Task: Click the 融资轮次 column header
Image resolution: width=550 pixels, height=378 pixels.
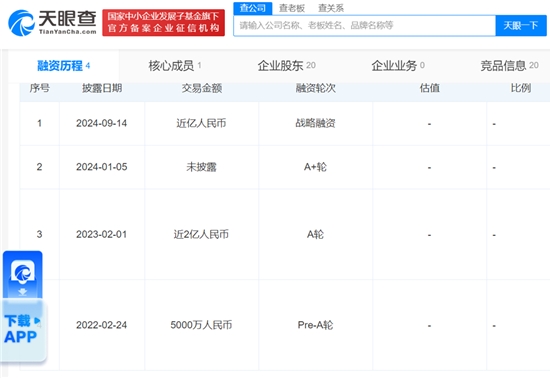Action: pyautogui.click(x=316, y=88)
